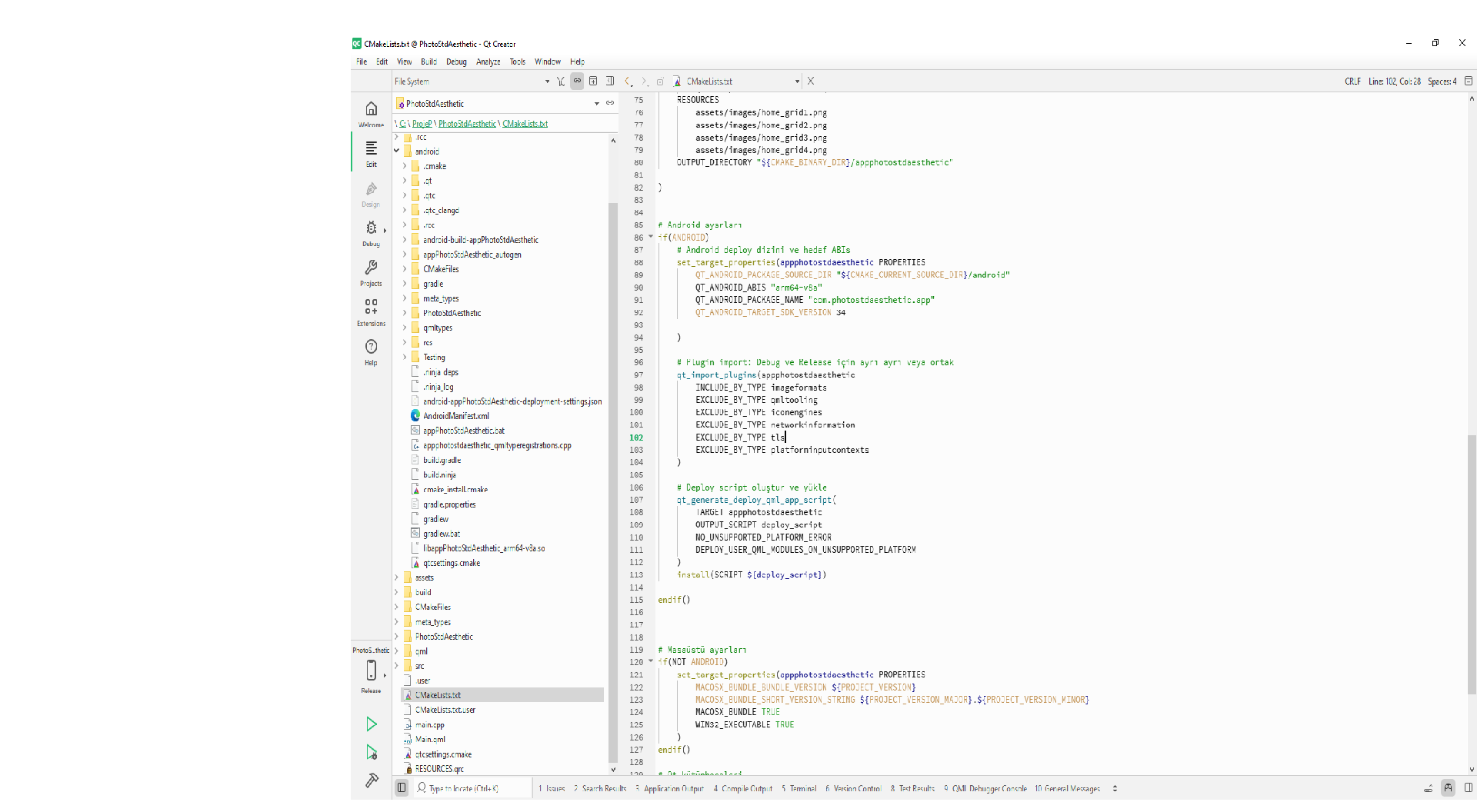Toggle root directory sync link icon
Image resolution: width=1477 pixels, height=812 pixels.
point(610,103)
